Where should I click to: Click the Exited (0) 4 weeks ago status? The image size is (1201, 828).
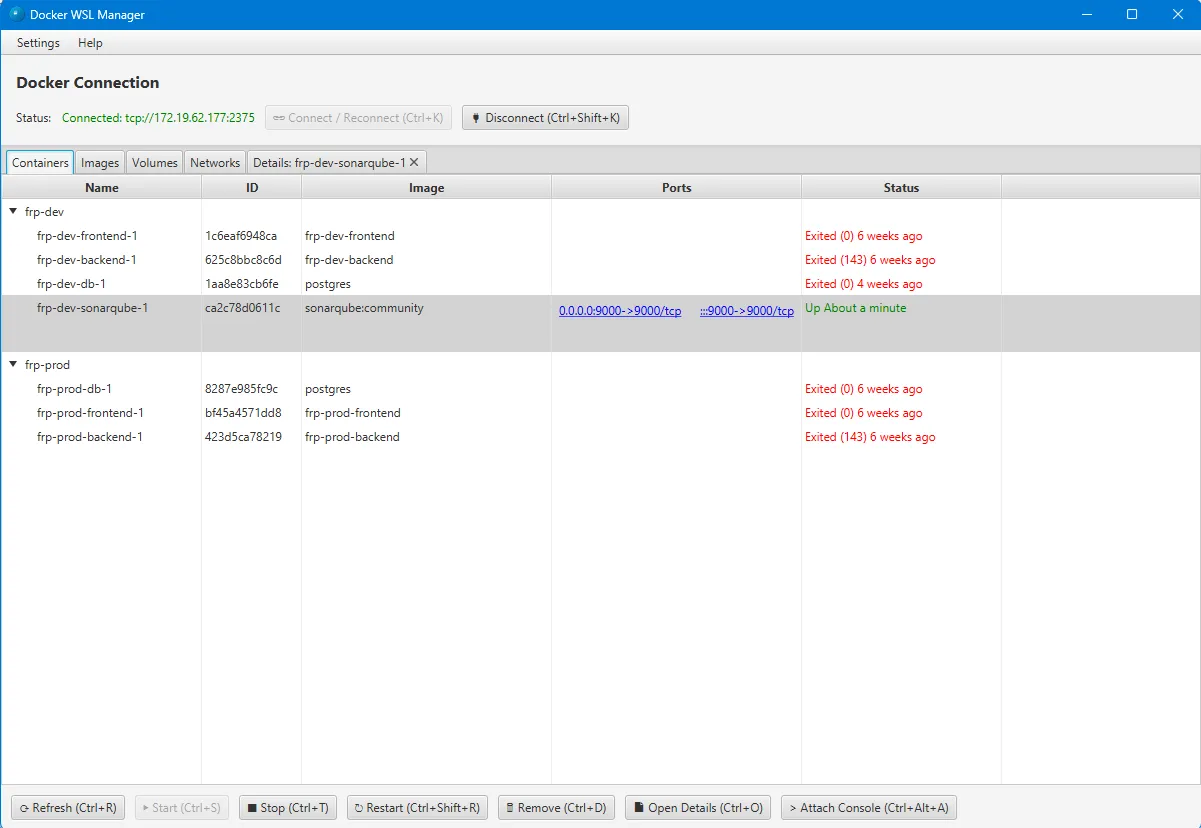[864, 284]
